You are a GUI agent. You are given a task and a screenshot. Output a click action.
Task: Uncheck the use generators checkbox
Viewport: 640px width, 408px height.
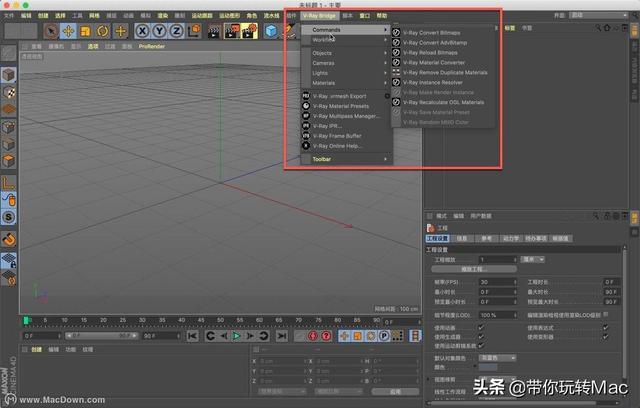(481, 337)
